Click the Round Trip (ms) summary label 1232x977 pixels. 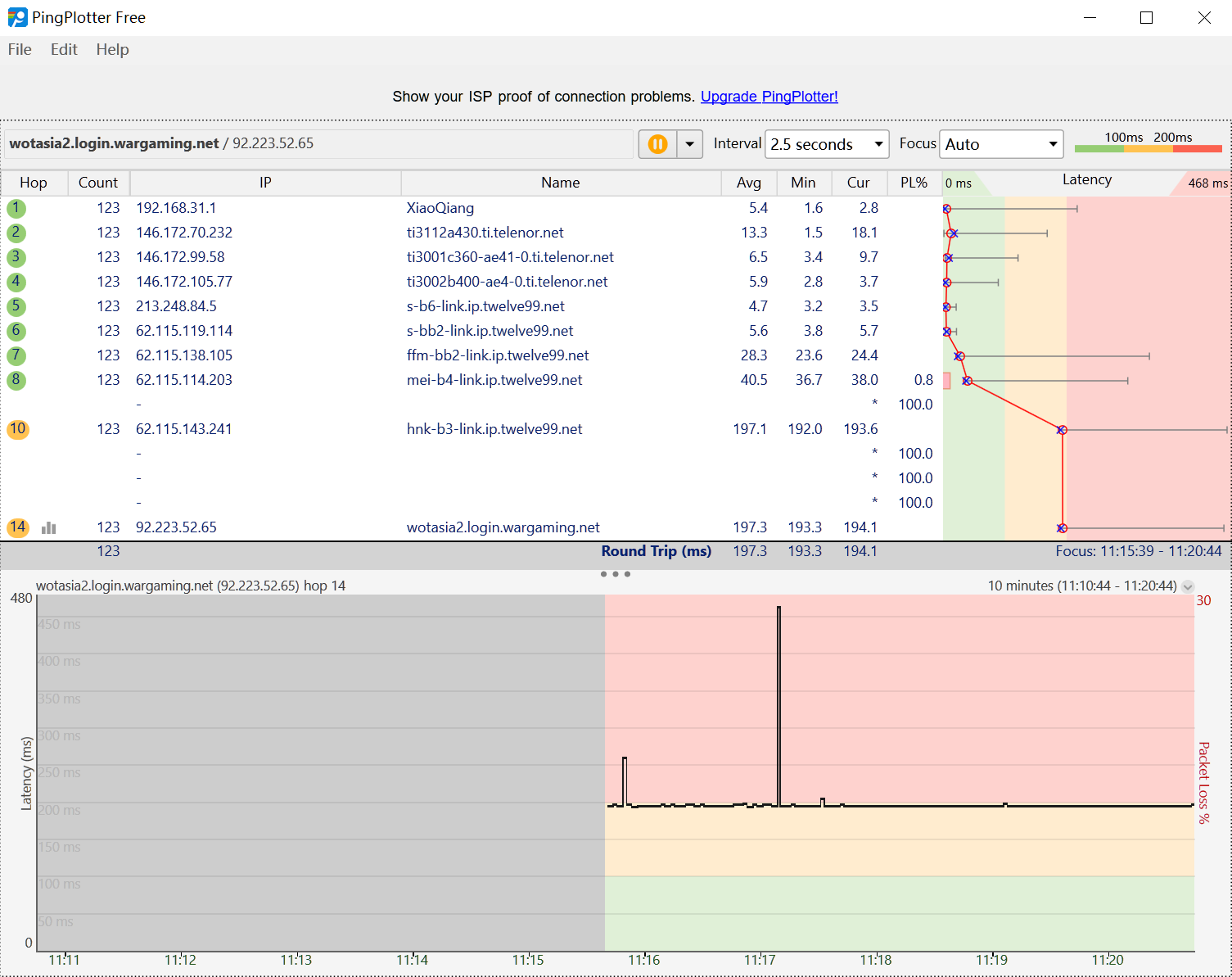pyautogui.click(x=657, y=551)
